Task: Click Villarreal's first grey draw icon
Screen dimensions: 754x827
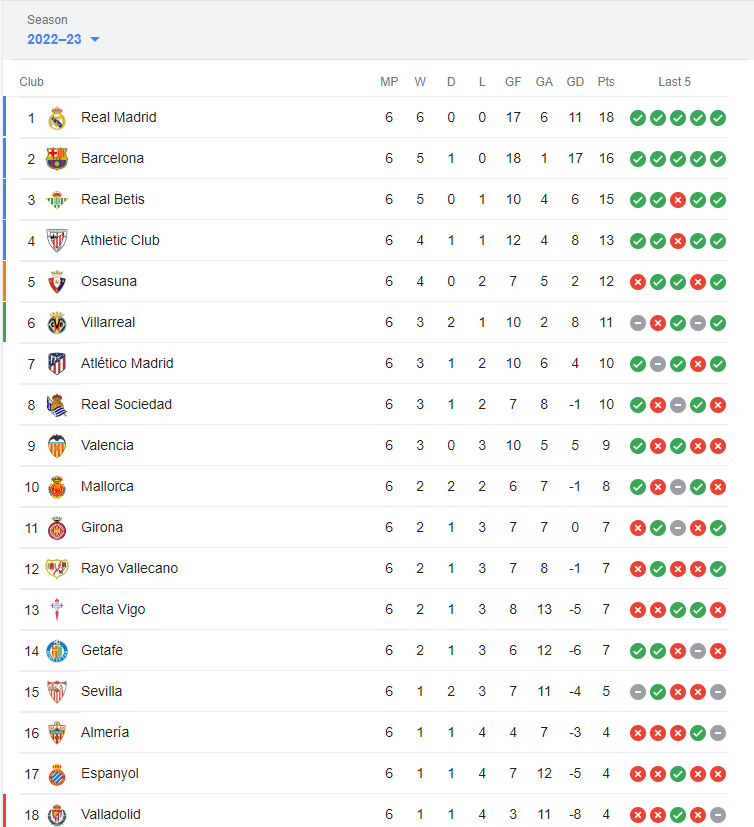Action: pyautogui.click(x=638, y=323)
